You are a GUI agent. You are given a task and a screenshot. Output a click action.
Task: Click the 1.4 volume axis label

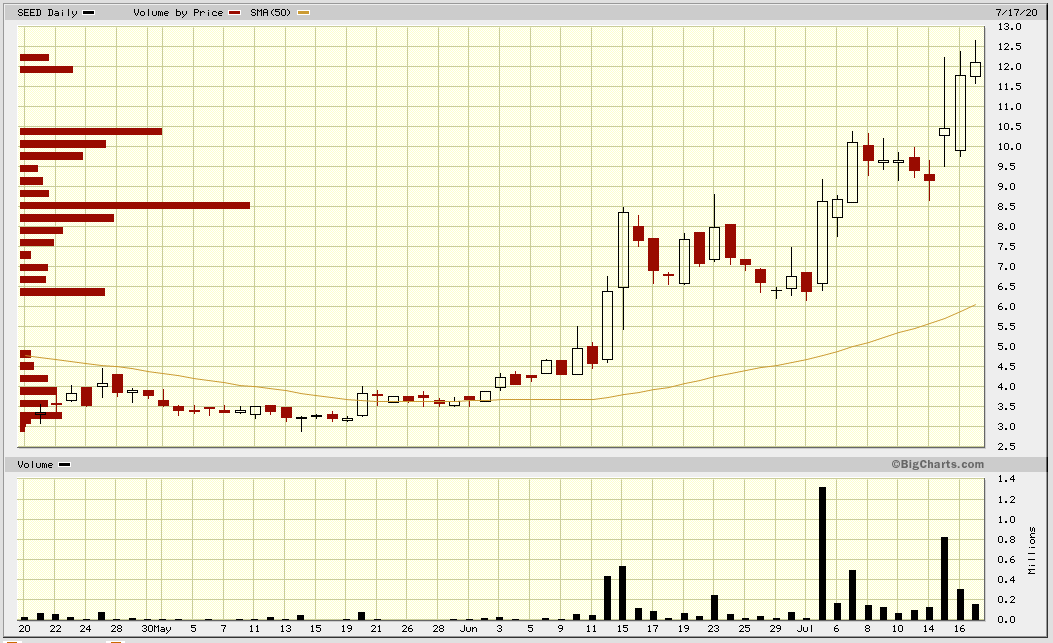coord(1007,479)
